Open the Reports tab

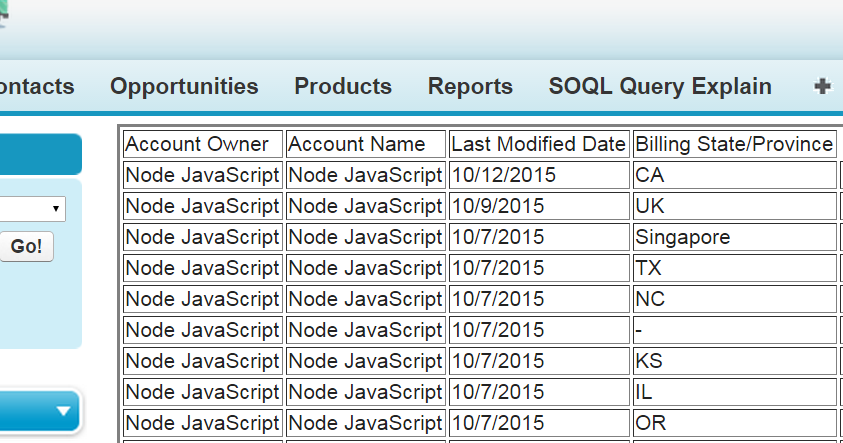470,87
